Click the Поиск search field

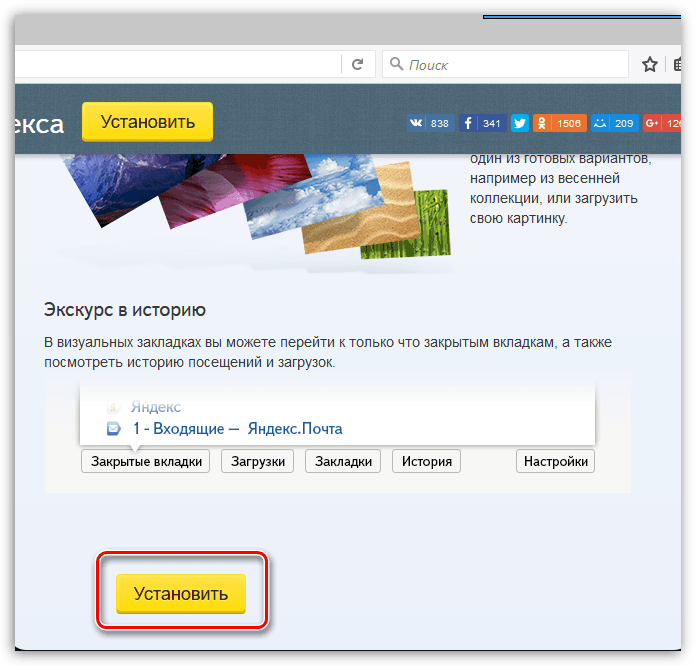(505, 64)
